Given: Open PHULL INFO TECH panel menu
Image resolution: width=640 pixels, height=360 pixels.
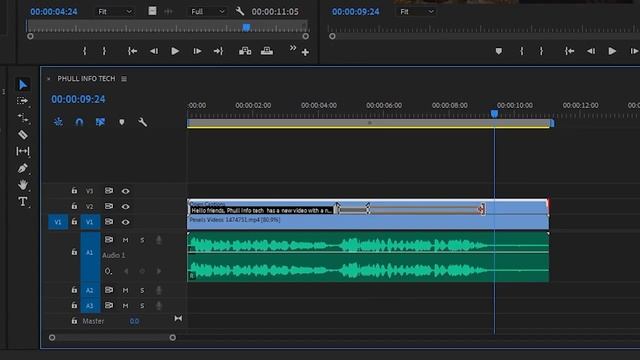Looking at the screenshot, I should click(x=124, y=79).
